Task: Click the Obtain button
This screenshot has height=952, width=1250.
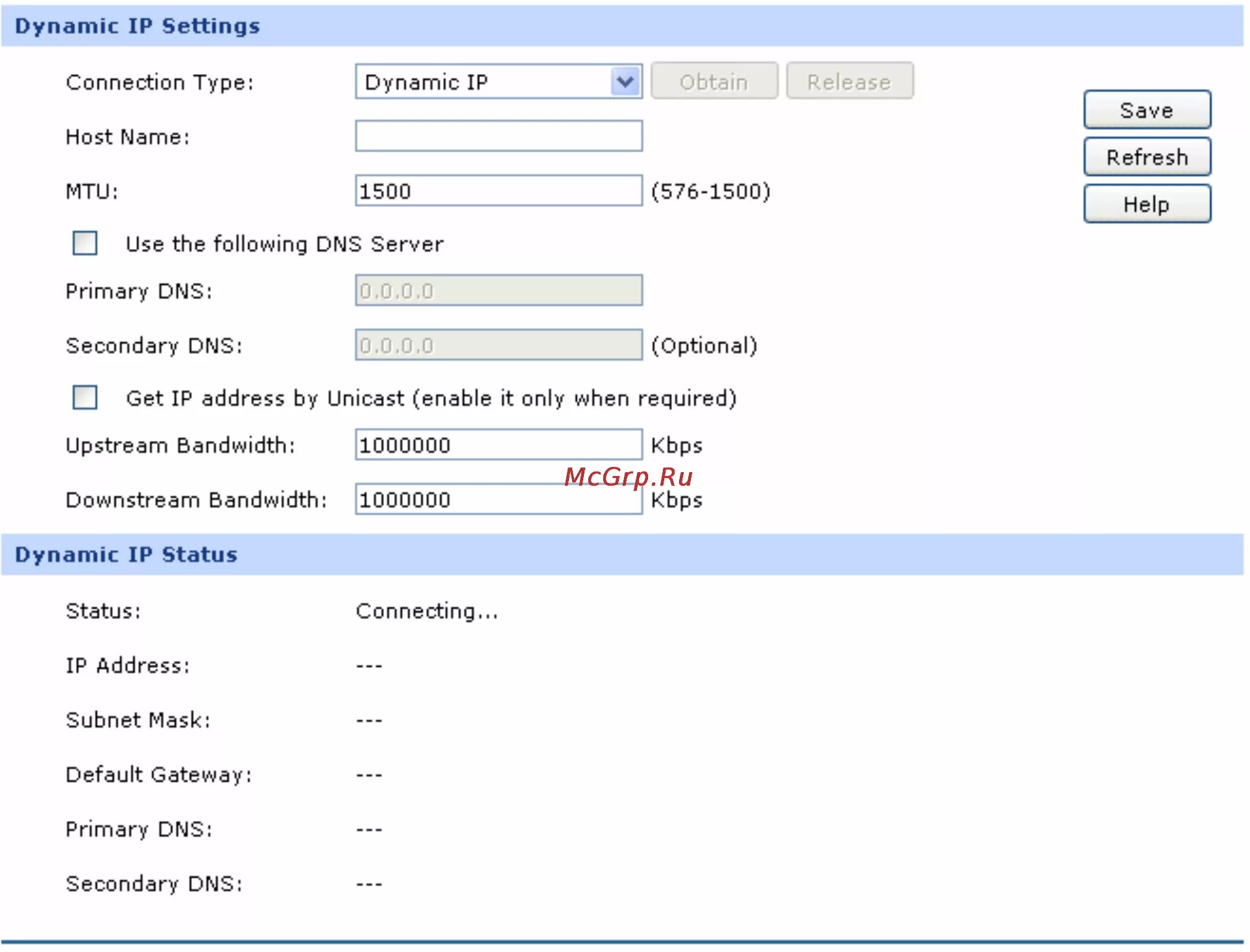Action: [x=715, y=82]
